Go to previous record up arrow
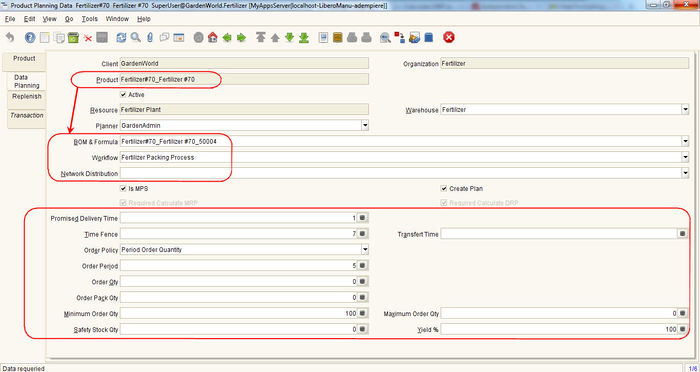700x372 pixels. coord(275,38)
